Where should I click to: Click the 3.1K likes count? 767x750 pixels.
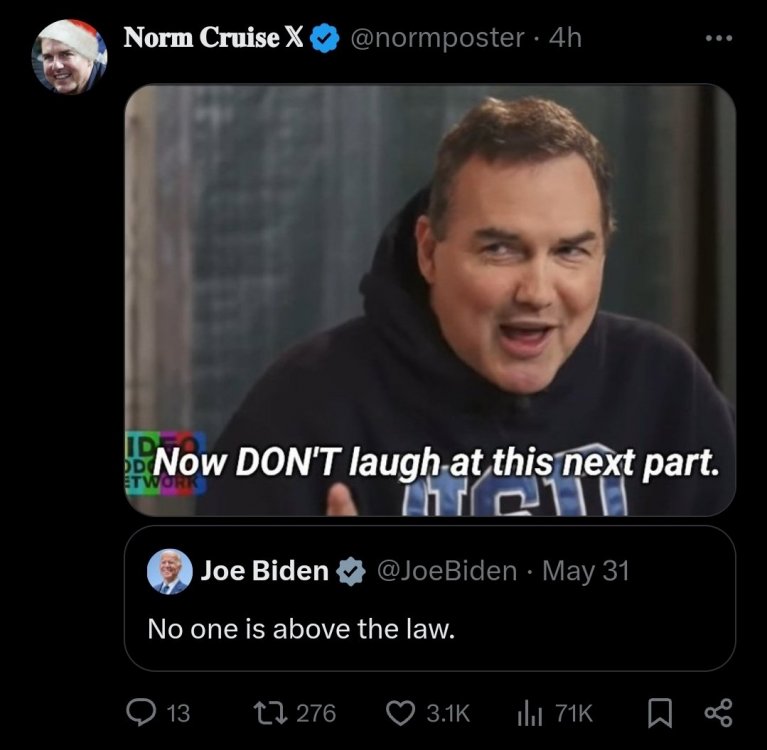447,713
